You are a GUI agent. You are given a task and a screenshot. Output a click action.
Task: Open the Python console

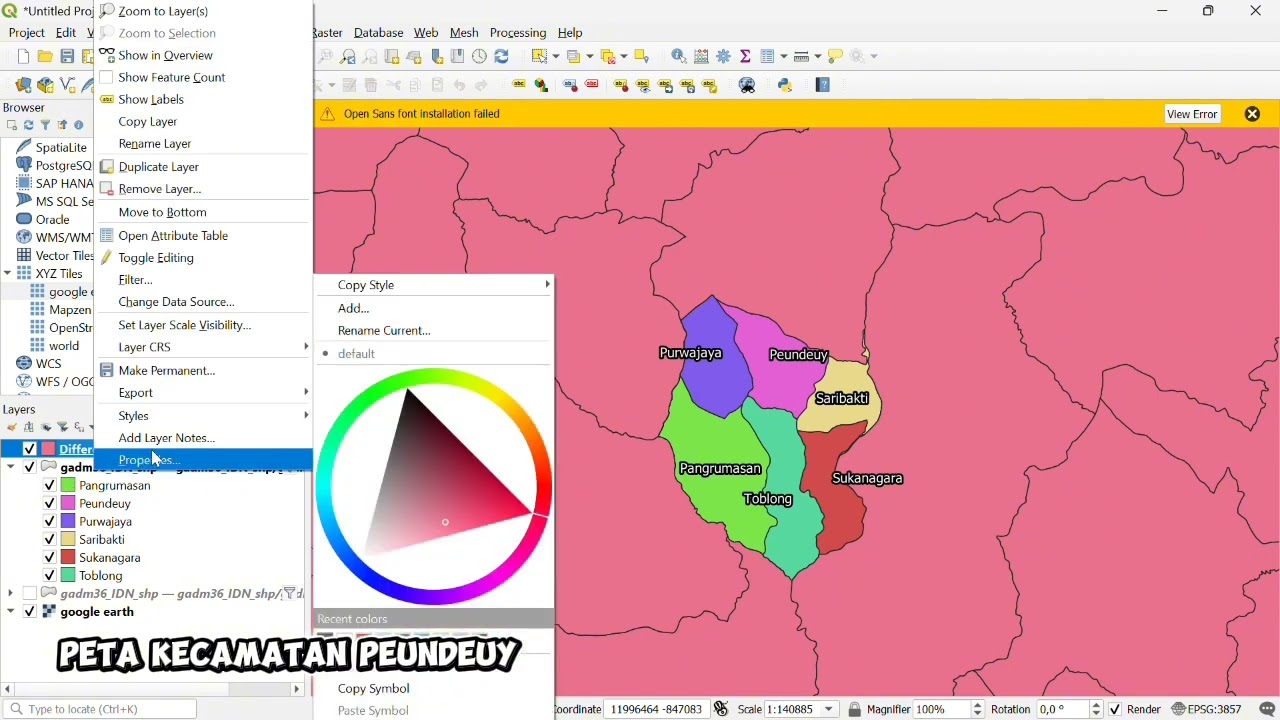coord(785,86)
